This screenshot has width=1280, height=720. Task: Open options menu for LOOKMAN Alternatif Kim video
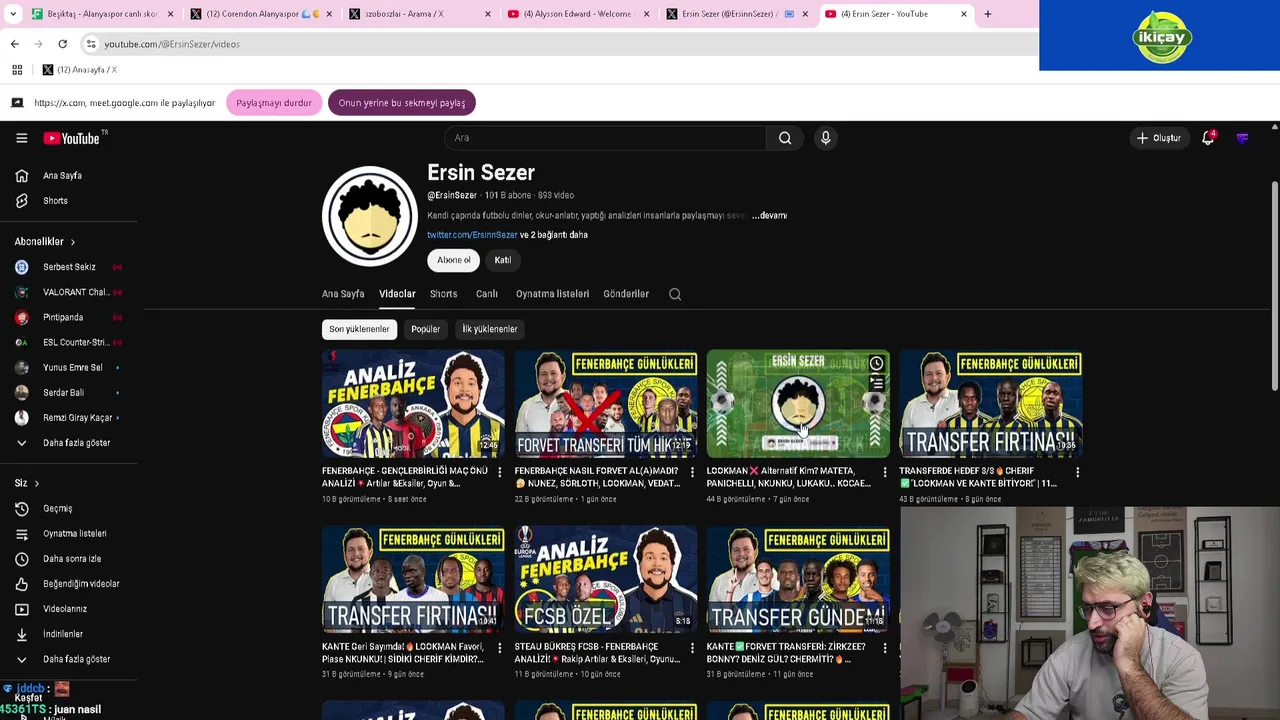884,472
